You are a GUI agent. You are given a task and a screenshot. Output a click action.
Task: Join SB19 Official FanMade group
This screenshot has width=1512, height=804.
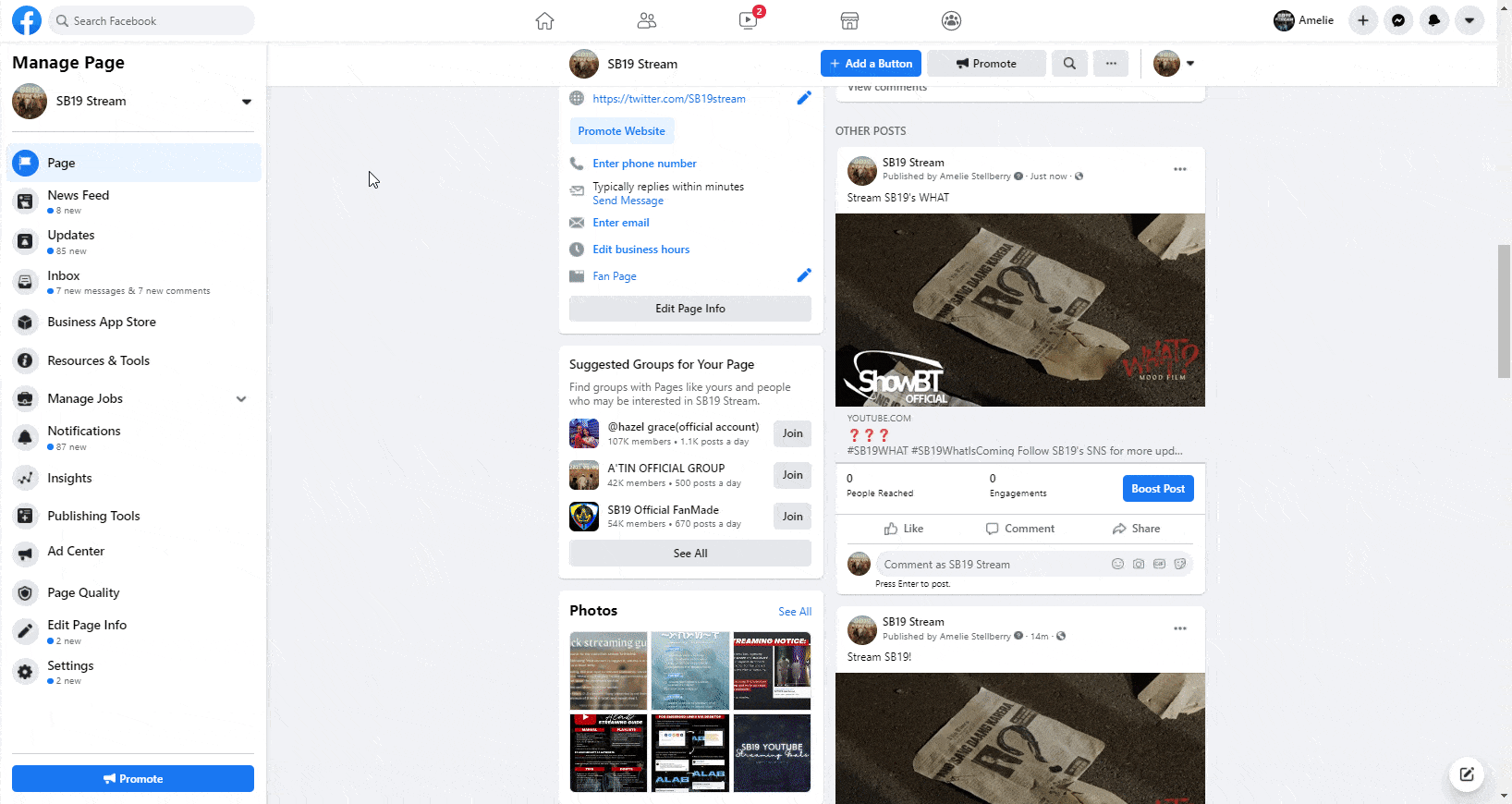click(792, 517)
